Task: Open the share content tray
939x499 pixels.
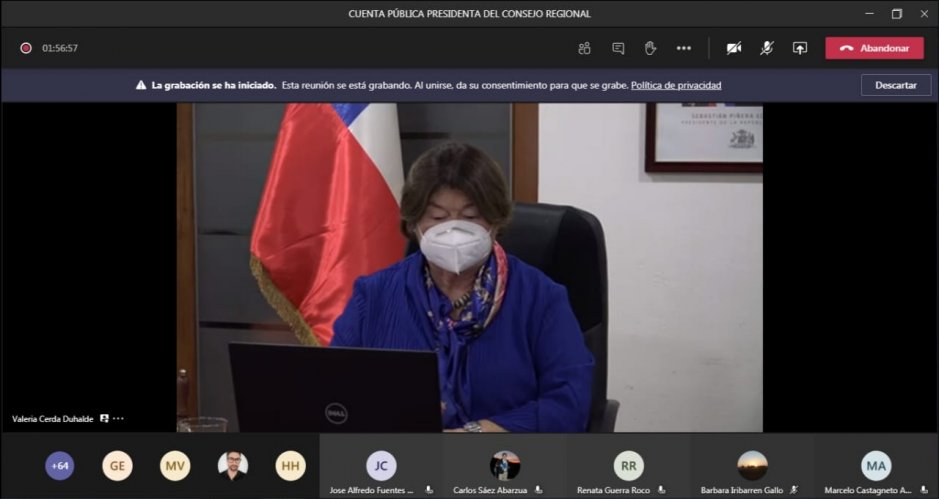Action: point(799,48)
